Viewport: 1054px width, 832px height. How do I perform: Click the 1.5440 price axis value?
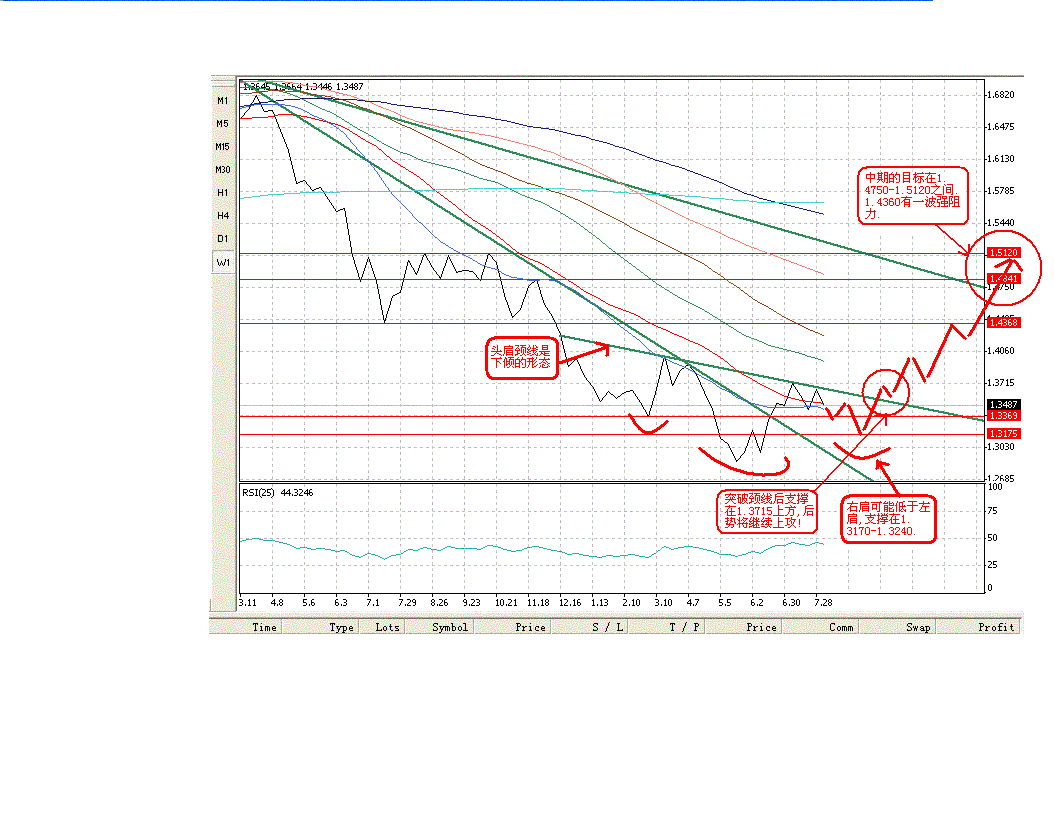tap(1000, 222)
